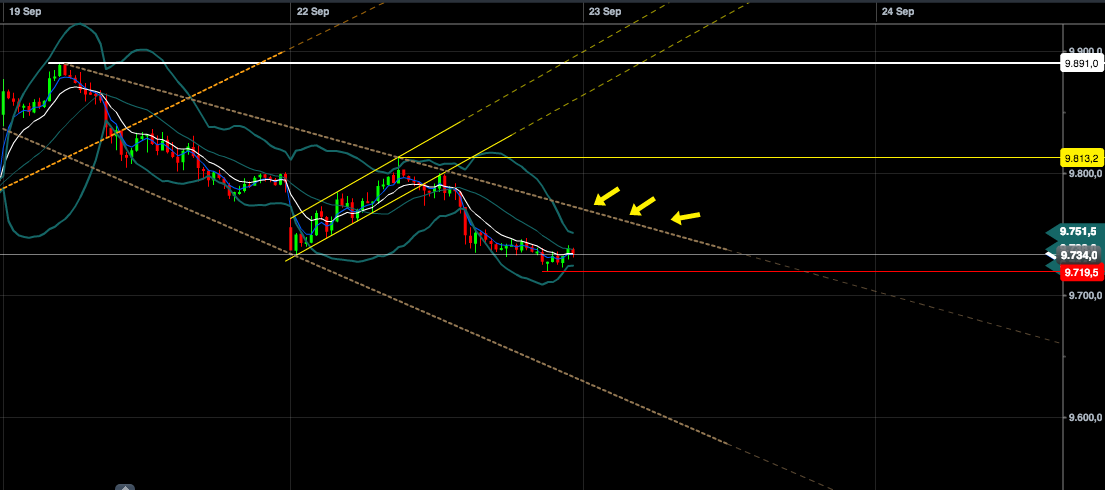This screenshot has height=490, width=1105.
Task: Select the white 9.891,0 price label
Action: (x=1081, y=63)
